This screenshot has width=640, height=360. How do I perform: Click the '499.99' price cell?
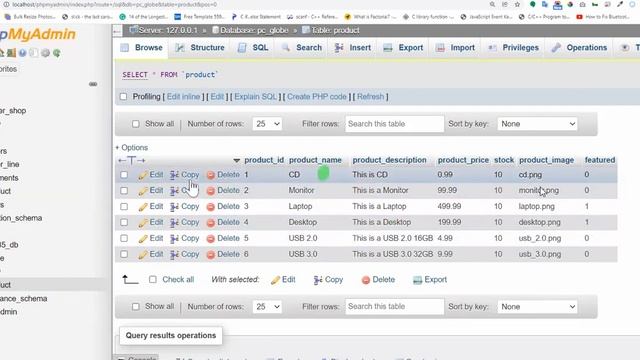pos(449,207)
